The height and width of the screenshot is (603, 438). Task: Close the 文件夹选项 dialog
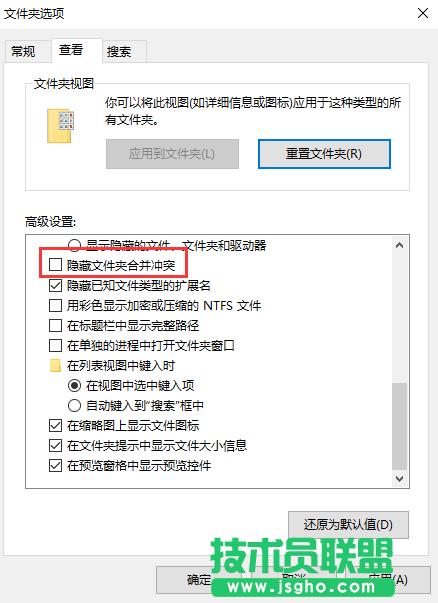pos(423,13)
